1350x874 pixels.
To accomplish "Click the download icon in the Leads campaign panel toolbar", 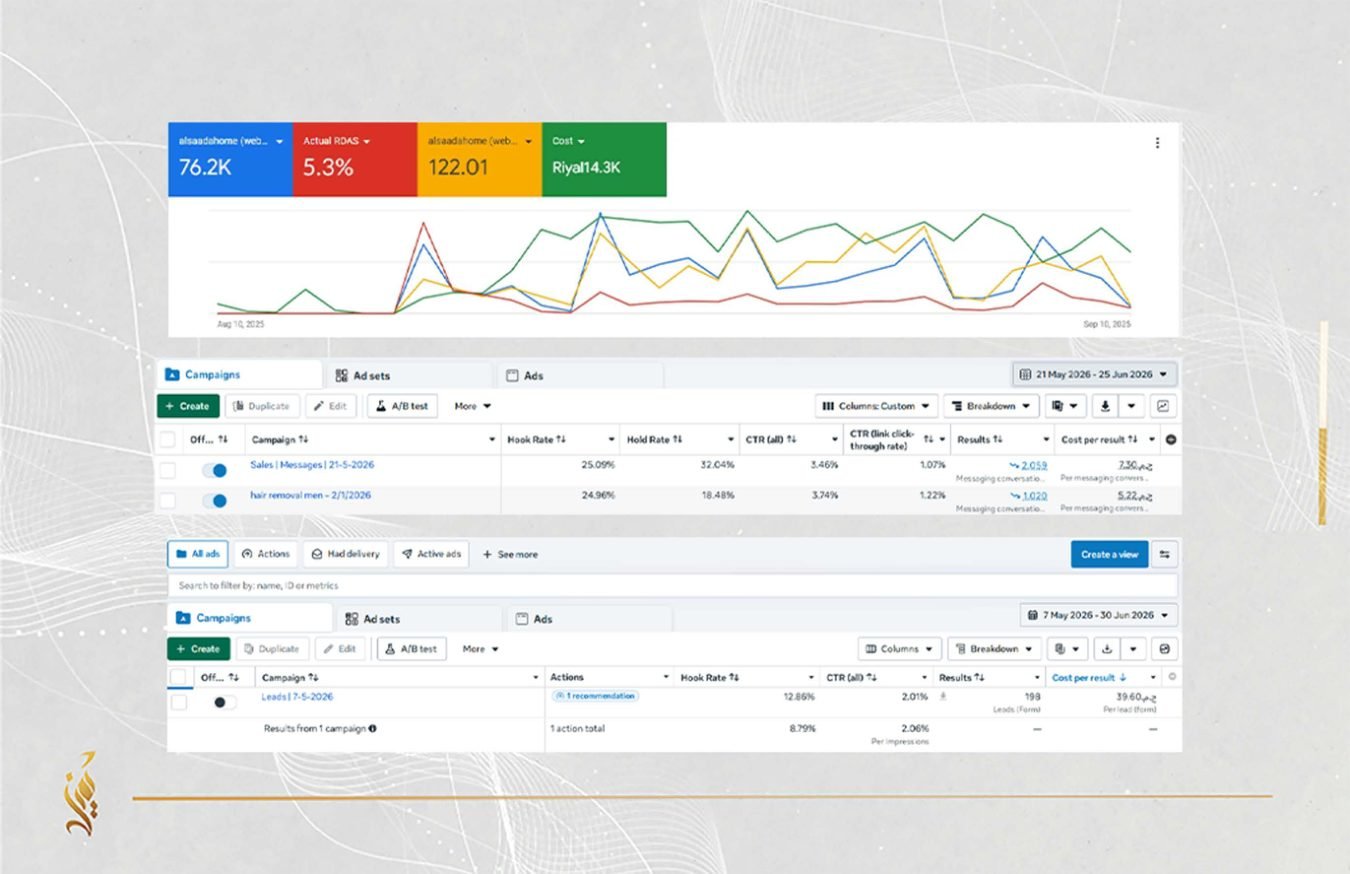I will pos(1107,649).
